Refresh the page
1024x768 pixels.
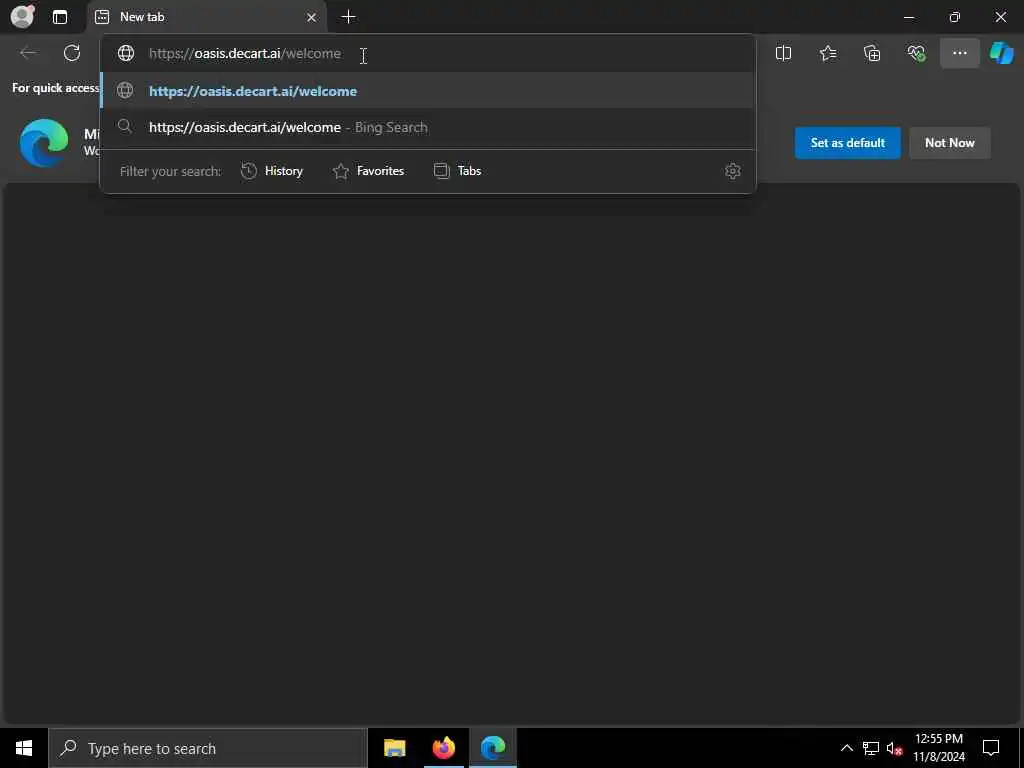(x=72, y=53)
